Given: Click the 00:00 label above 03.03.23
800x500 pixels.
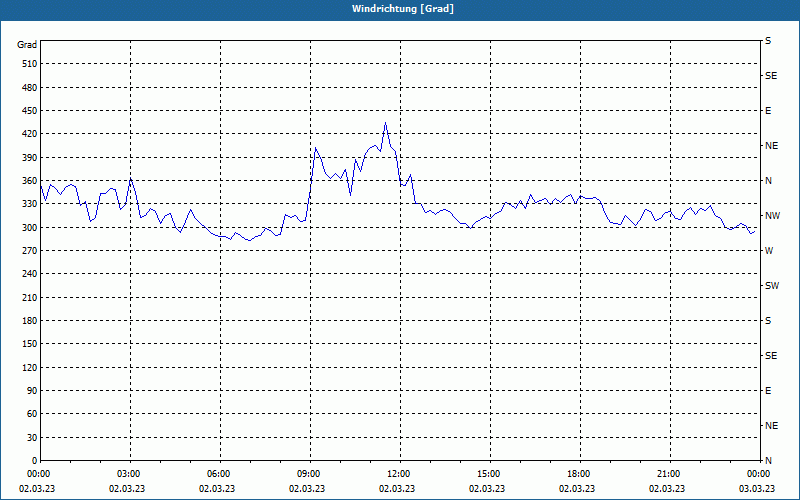Looking at the screenshot, I should [x=760, y=474].
